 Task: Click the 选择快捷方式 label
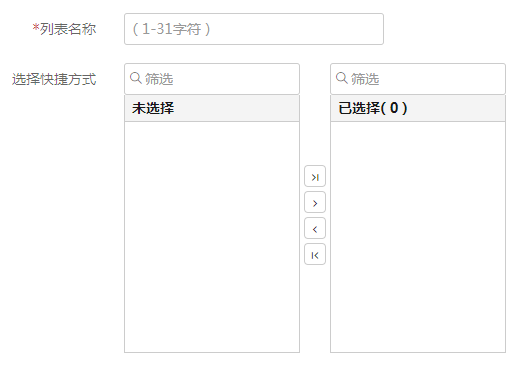[54, 79]
